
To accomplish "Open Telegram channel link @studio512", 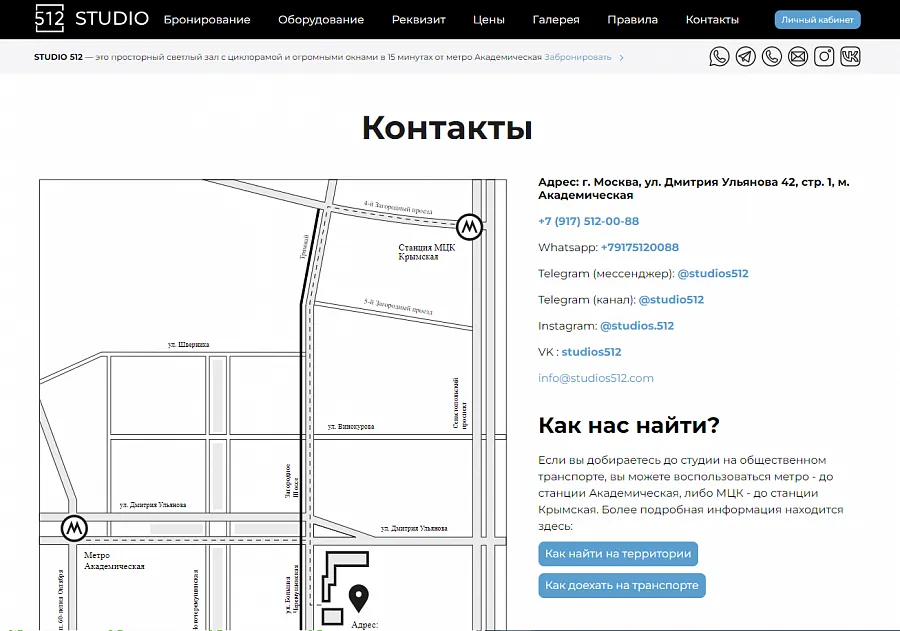I will [671, 300].
